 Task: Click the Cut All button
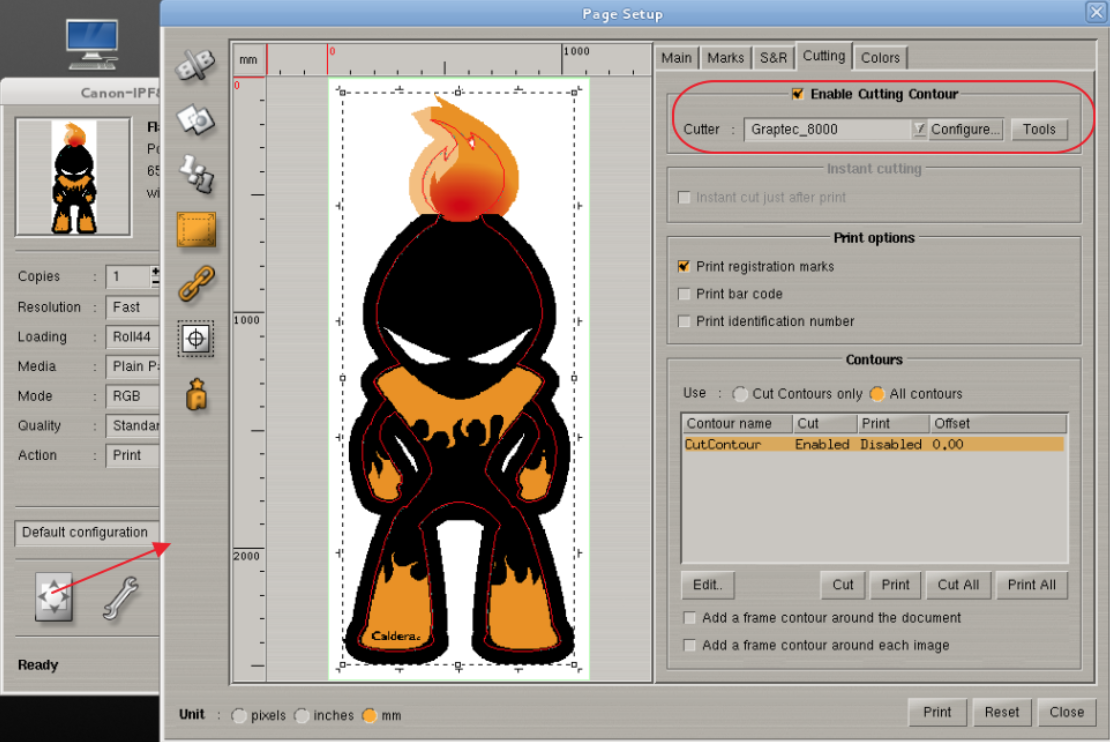[x=958, y=585]
